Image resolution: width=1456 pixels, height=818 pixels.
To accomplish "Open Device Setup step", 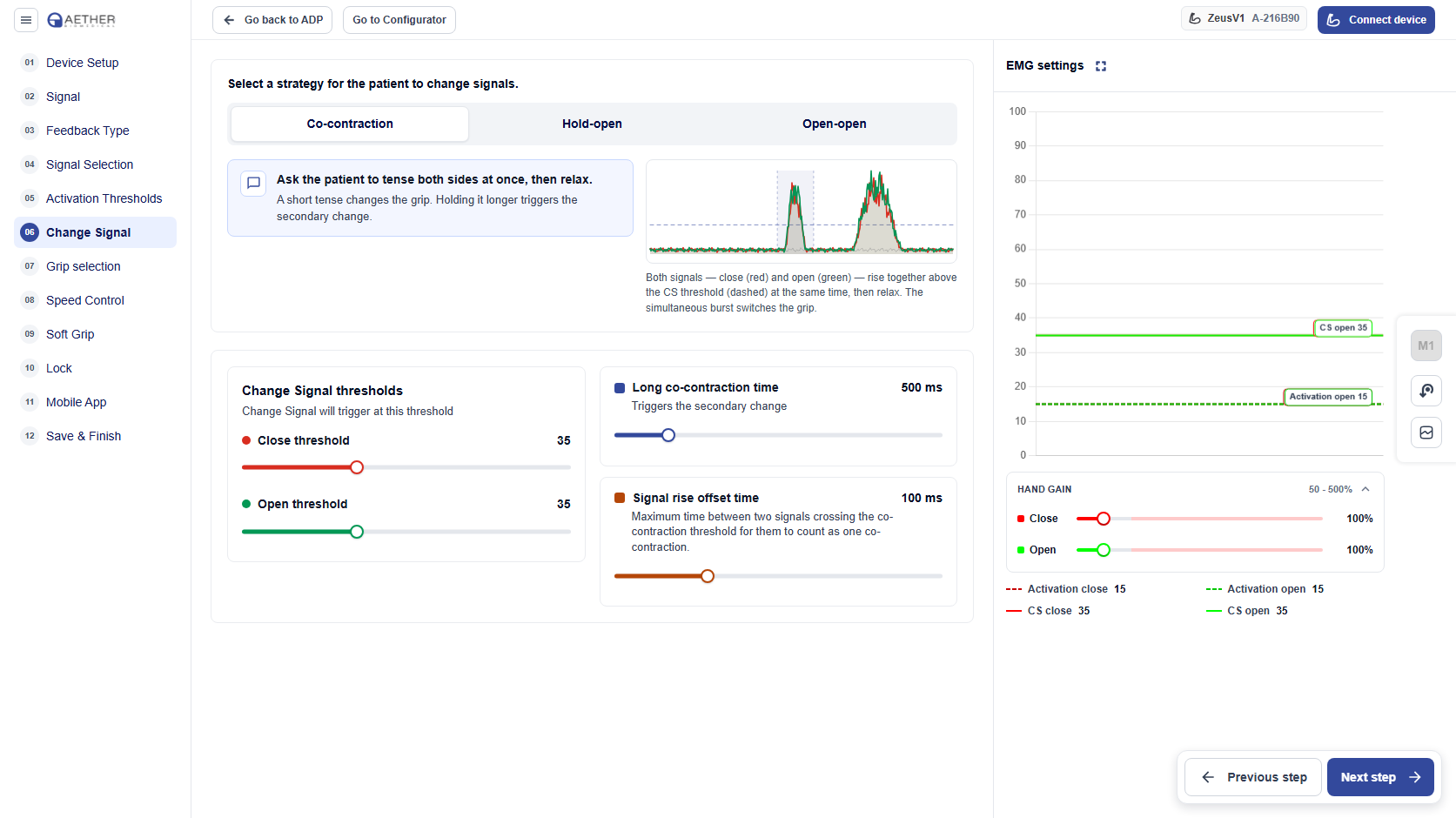I will (x=96, y=63).
